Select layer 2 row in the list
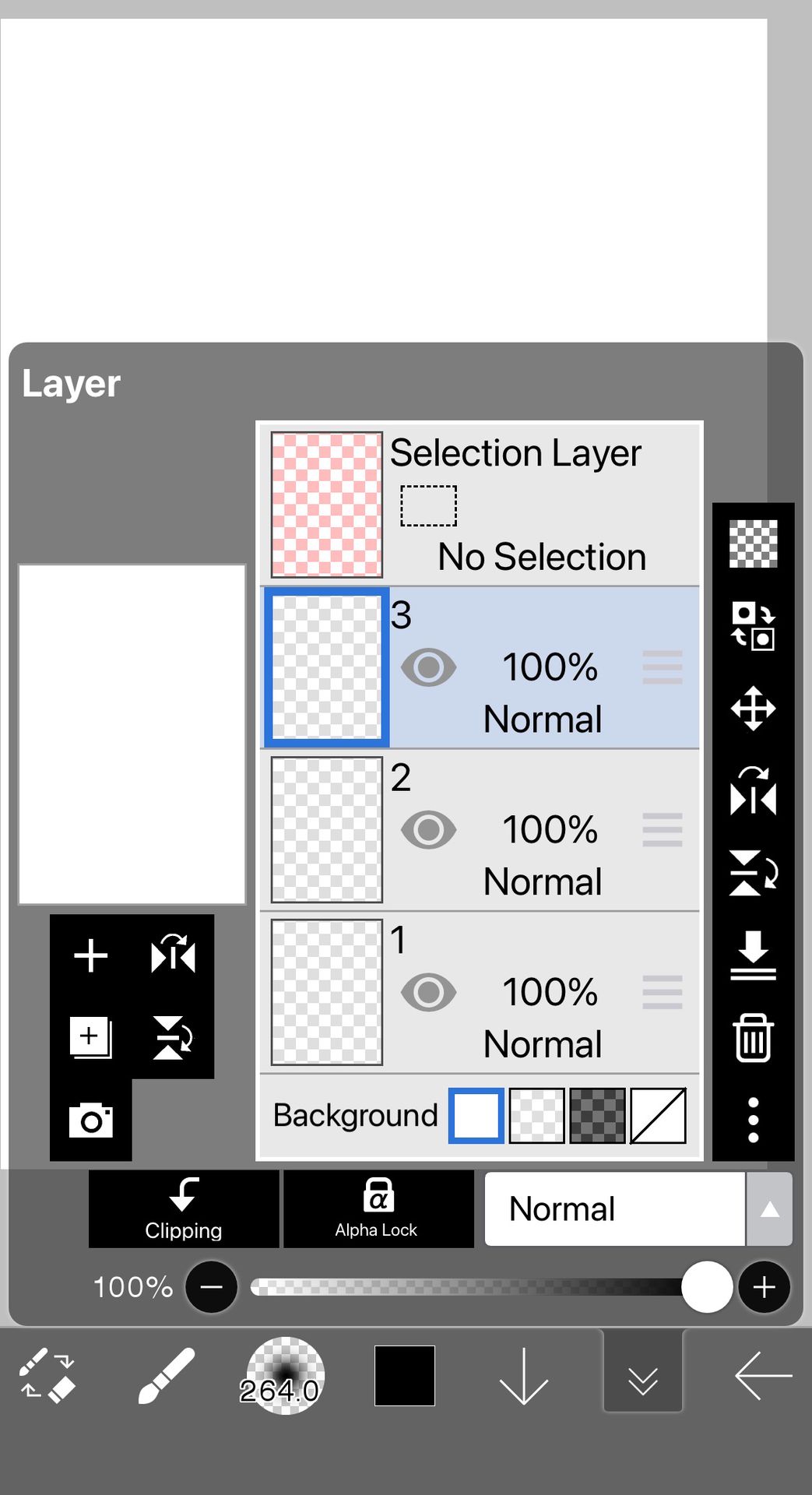The image size is (812, 1495). (480, 830)
